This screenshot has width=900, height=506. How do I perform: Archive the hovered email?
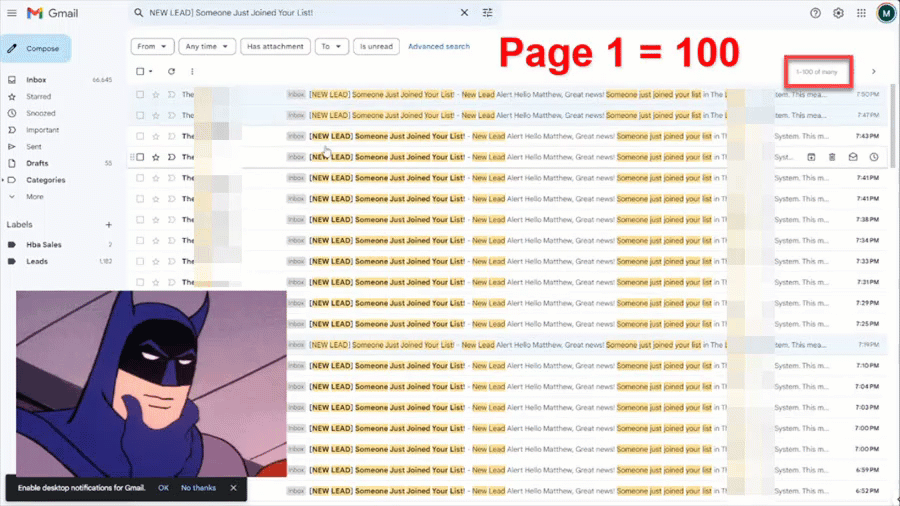[811, 157]
